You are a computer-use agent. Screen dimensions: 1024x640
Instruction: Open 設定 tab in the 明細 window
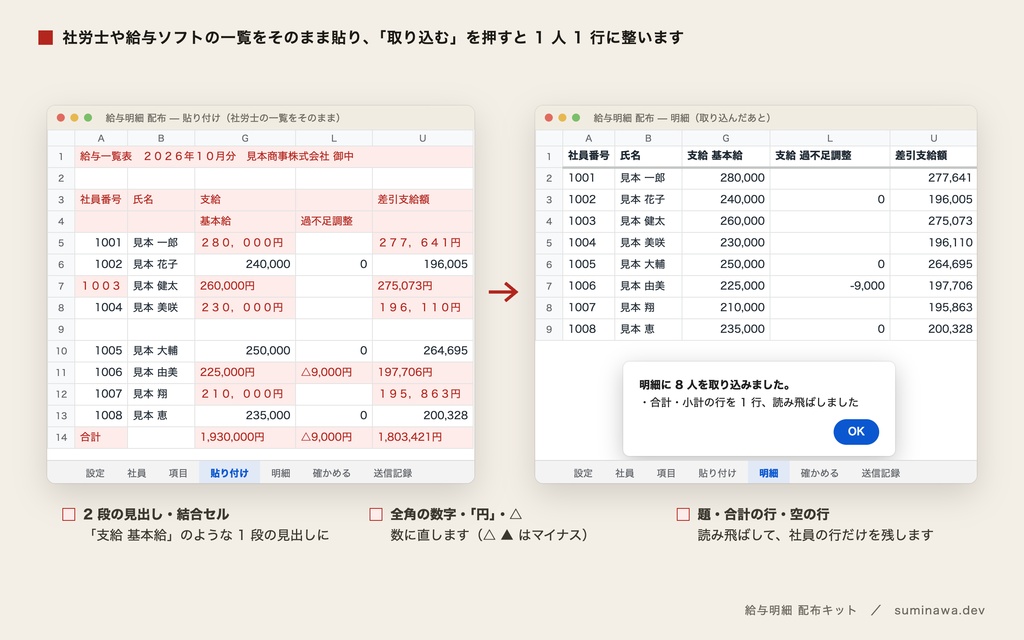pos(583,473)
